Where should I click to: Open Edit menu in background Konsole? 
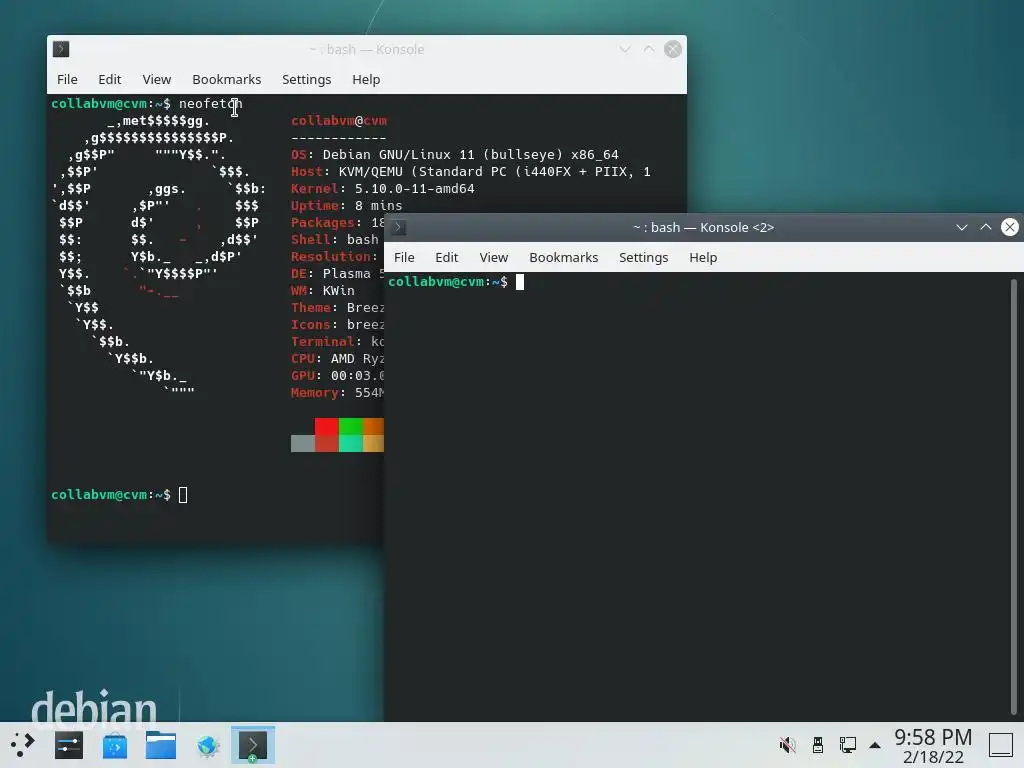[x=110, y=79]
